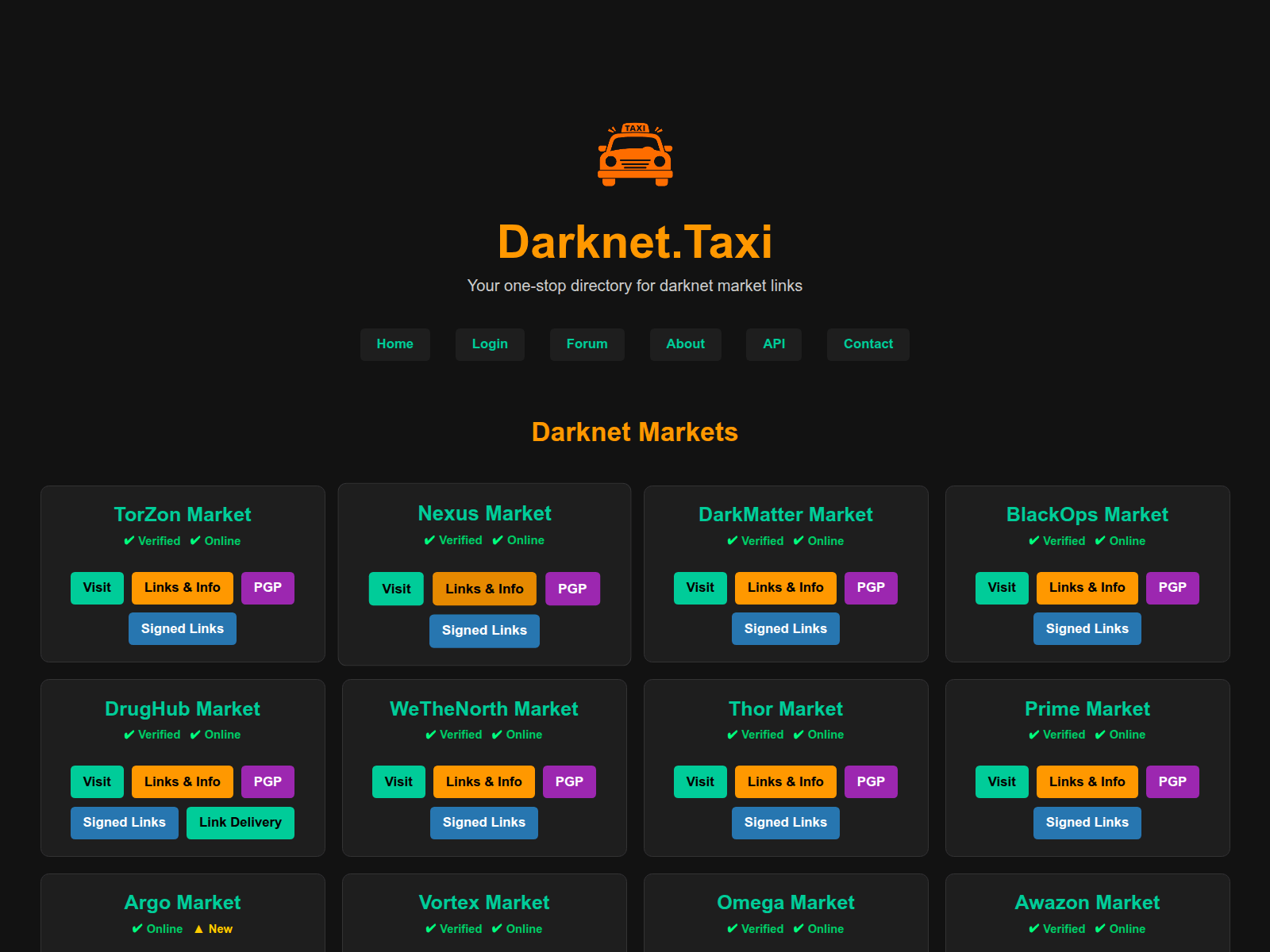Screen dimensions: 1270x952
Task: Open Signed Links for Thor Market
Action: (x=786, y=823)
